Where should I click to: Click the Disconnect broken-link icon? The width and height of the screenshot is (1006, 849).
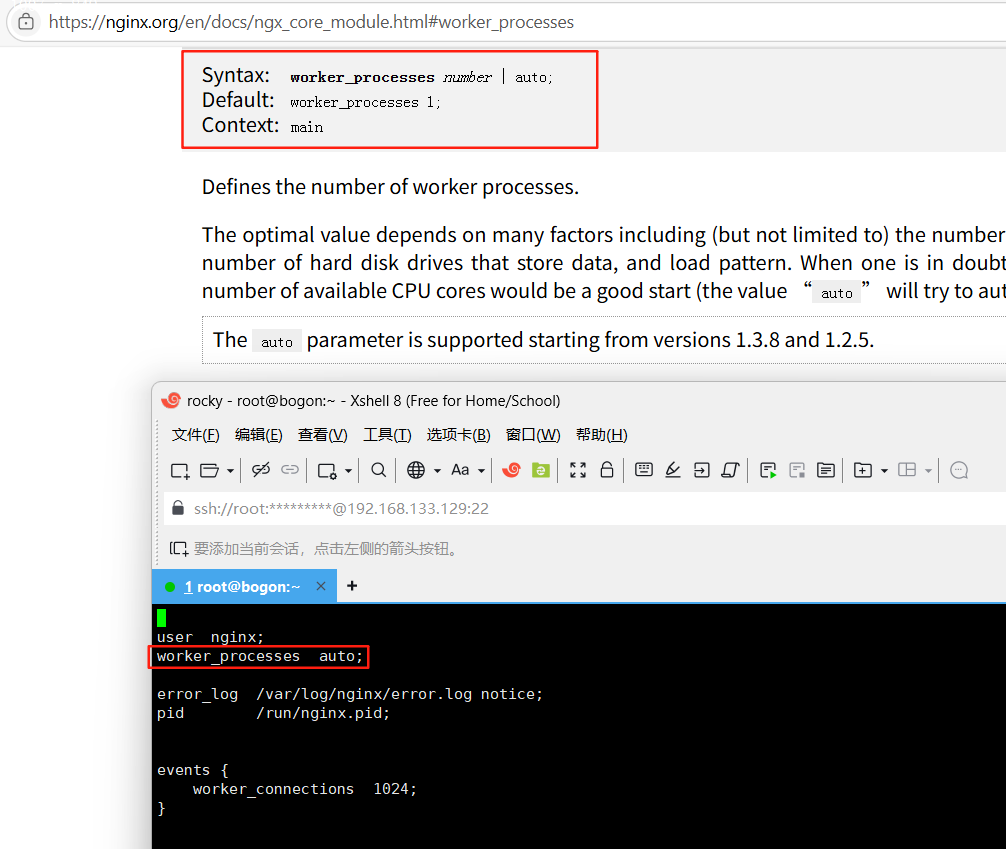pyautogui.click(x=260, y=470)
